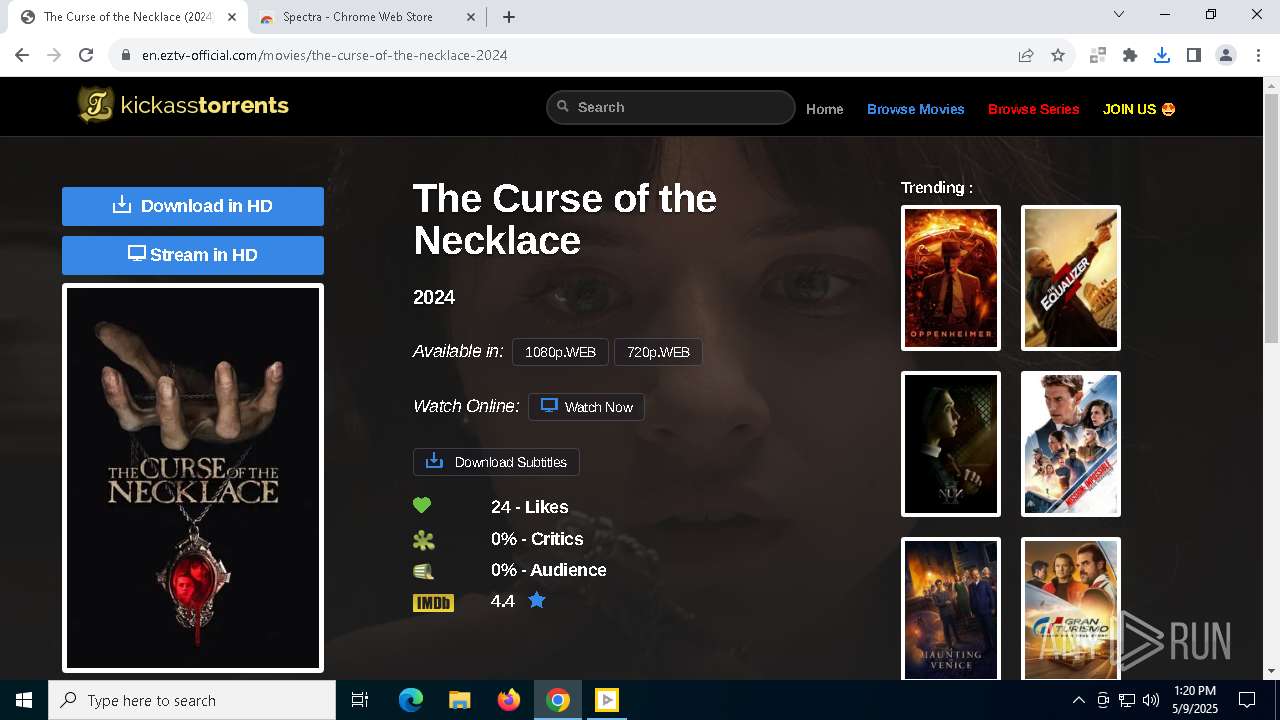Viewport: 1280px width, 720px height.
Task: Click the Watch Now button
Action: click(x=586, y=407)
